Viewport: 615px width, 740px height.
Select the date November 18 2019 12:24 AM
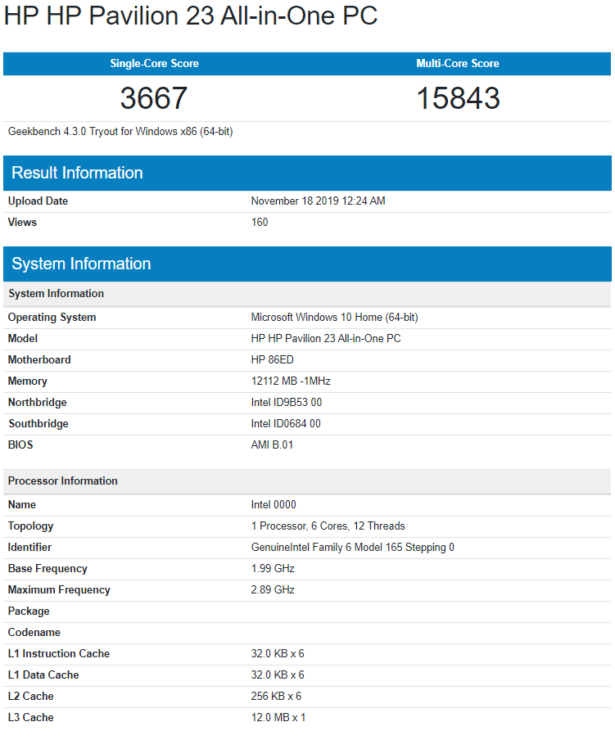click(318, 201)
